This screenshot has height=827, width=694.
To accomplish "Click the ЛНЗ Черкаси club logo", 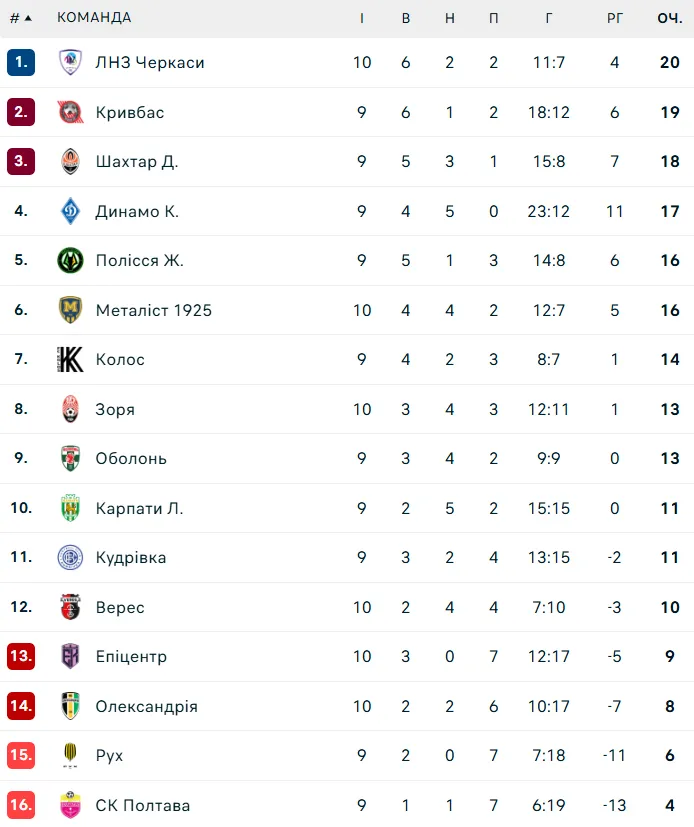I will coord(69,62).
